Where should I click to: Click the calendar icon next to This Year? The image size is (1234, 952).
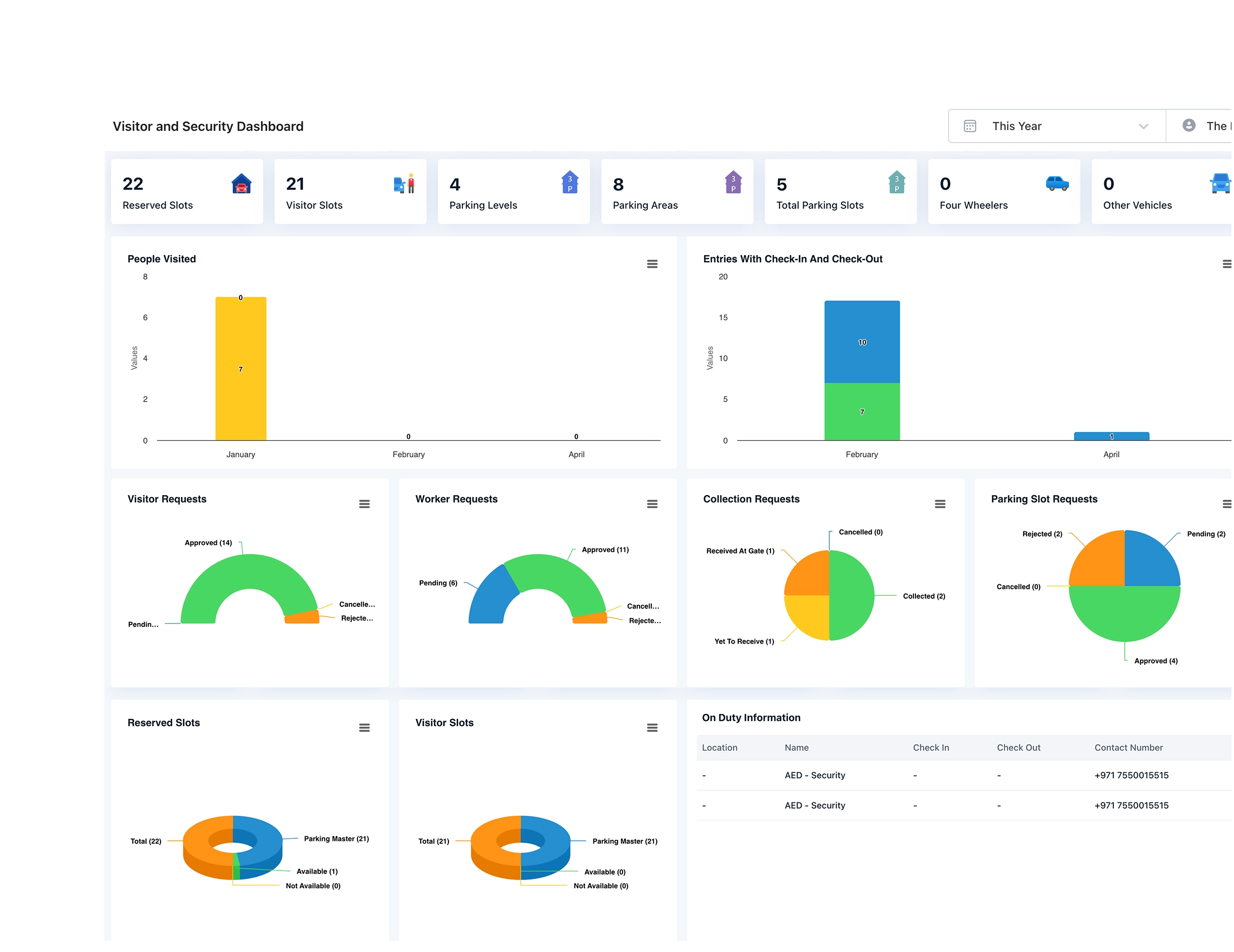970,125
